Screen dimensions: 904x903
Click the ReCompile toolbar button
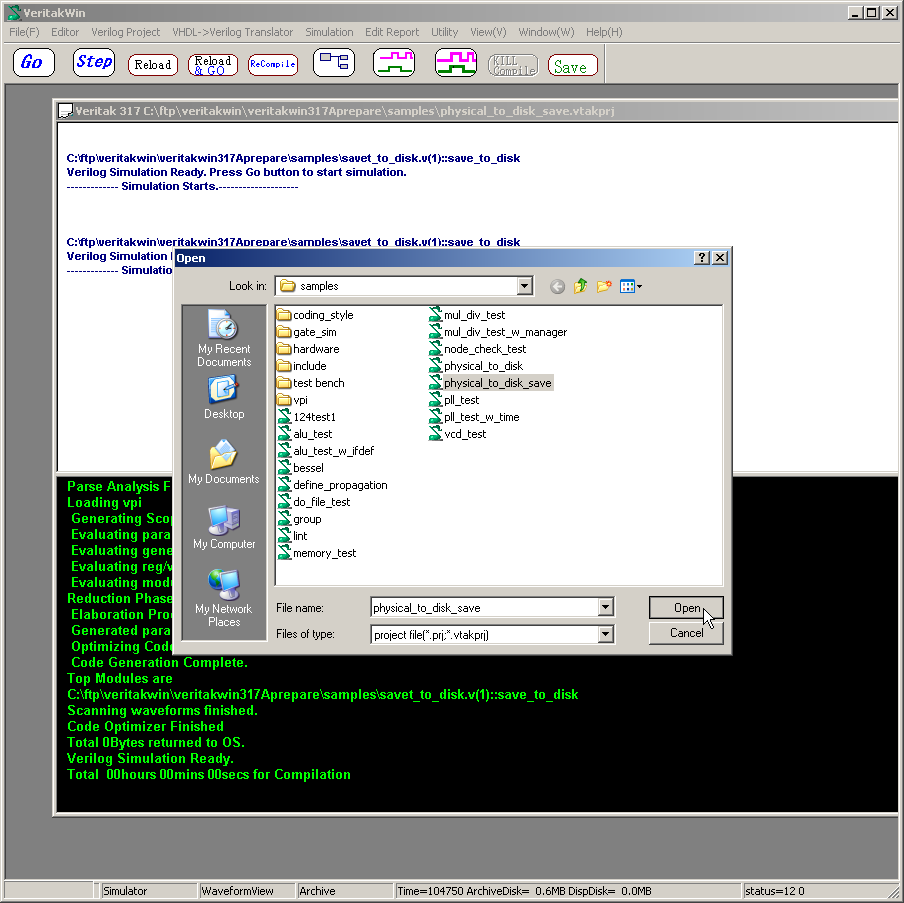273,65
